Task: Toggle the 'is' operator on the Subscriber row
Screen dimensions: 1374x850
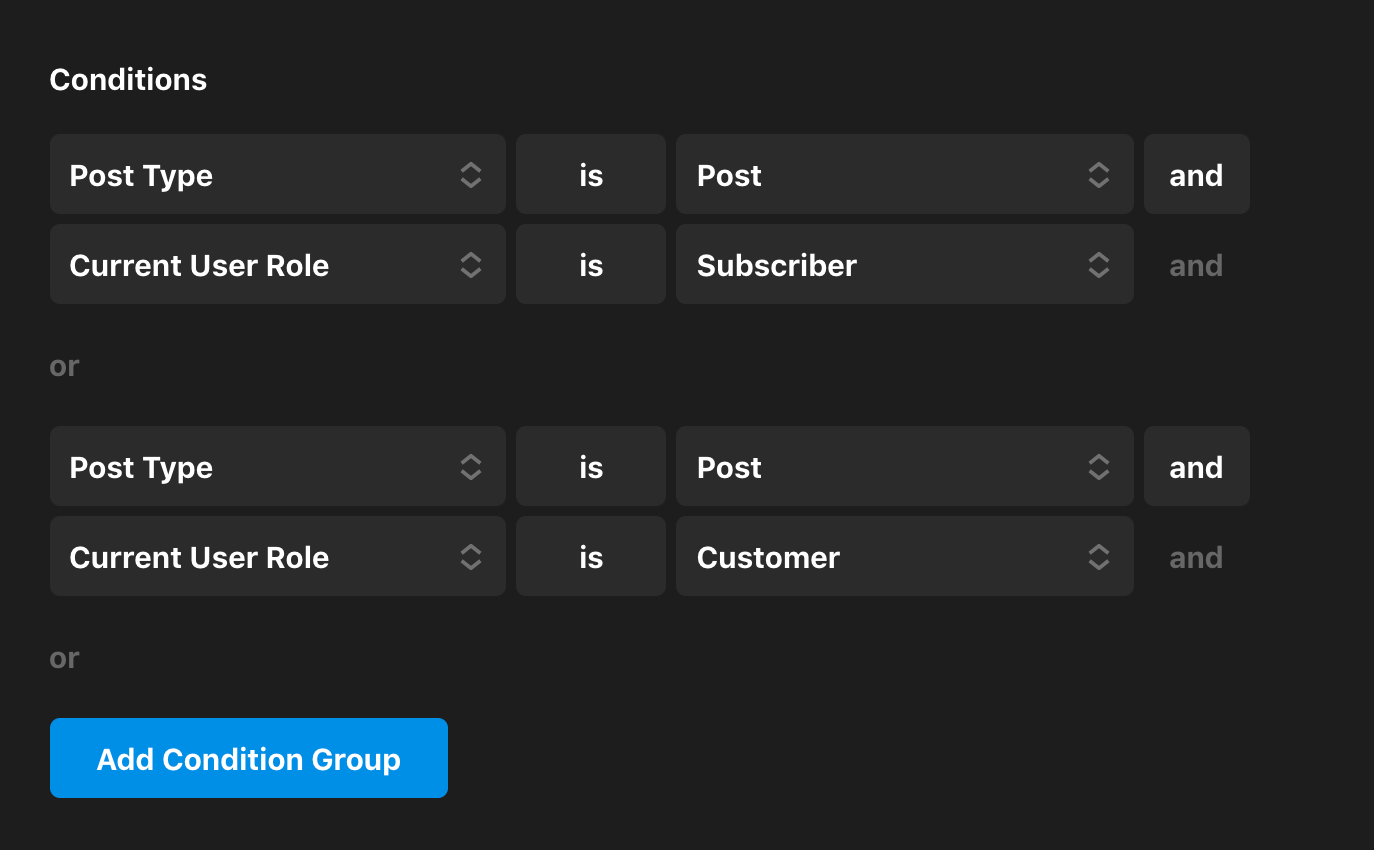Action: (590, 265)
